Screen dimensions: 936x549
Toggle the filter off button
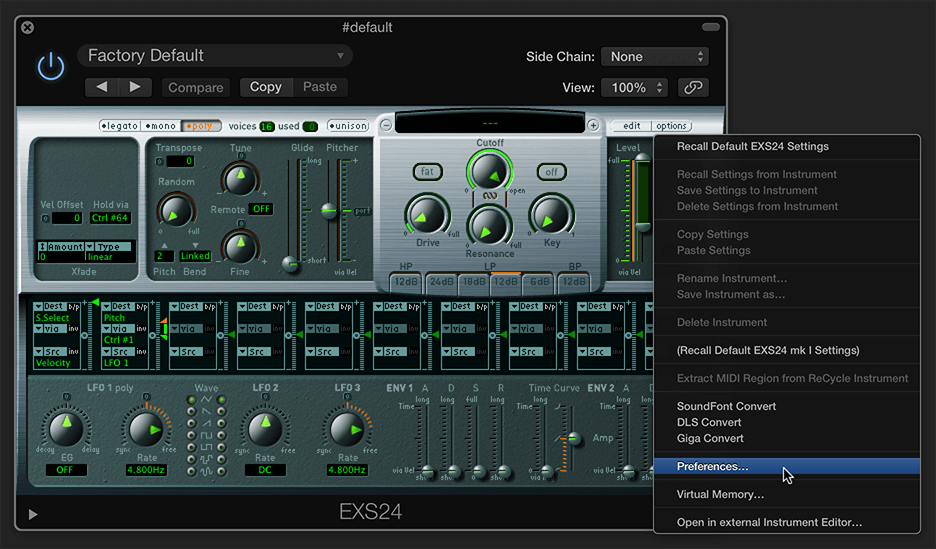point(551,172)
